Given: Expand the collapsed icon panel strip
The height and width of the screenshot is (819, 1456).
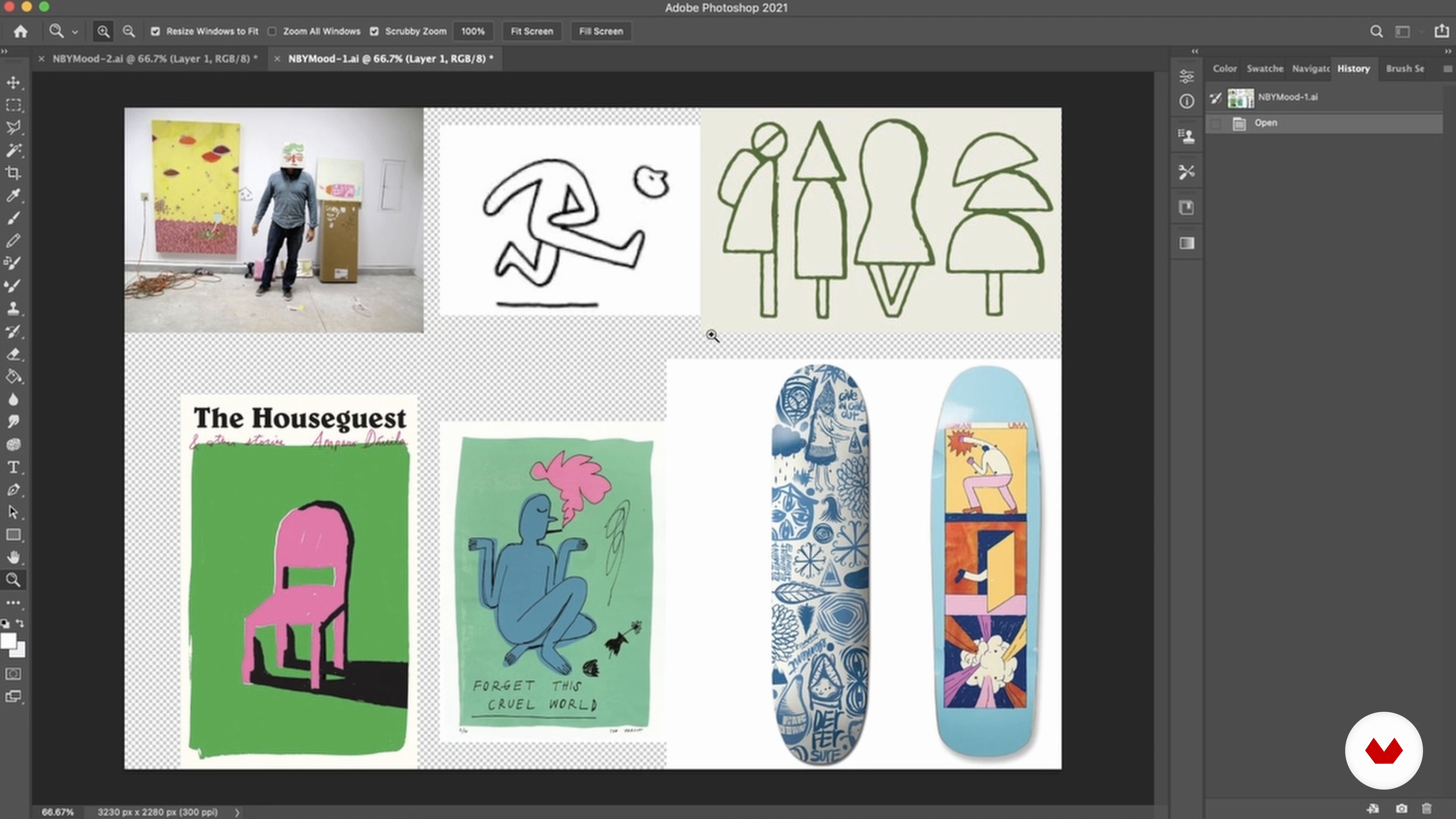Looking at the screenshot, I should pos(1195,52).
